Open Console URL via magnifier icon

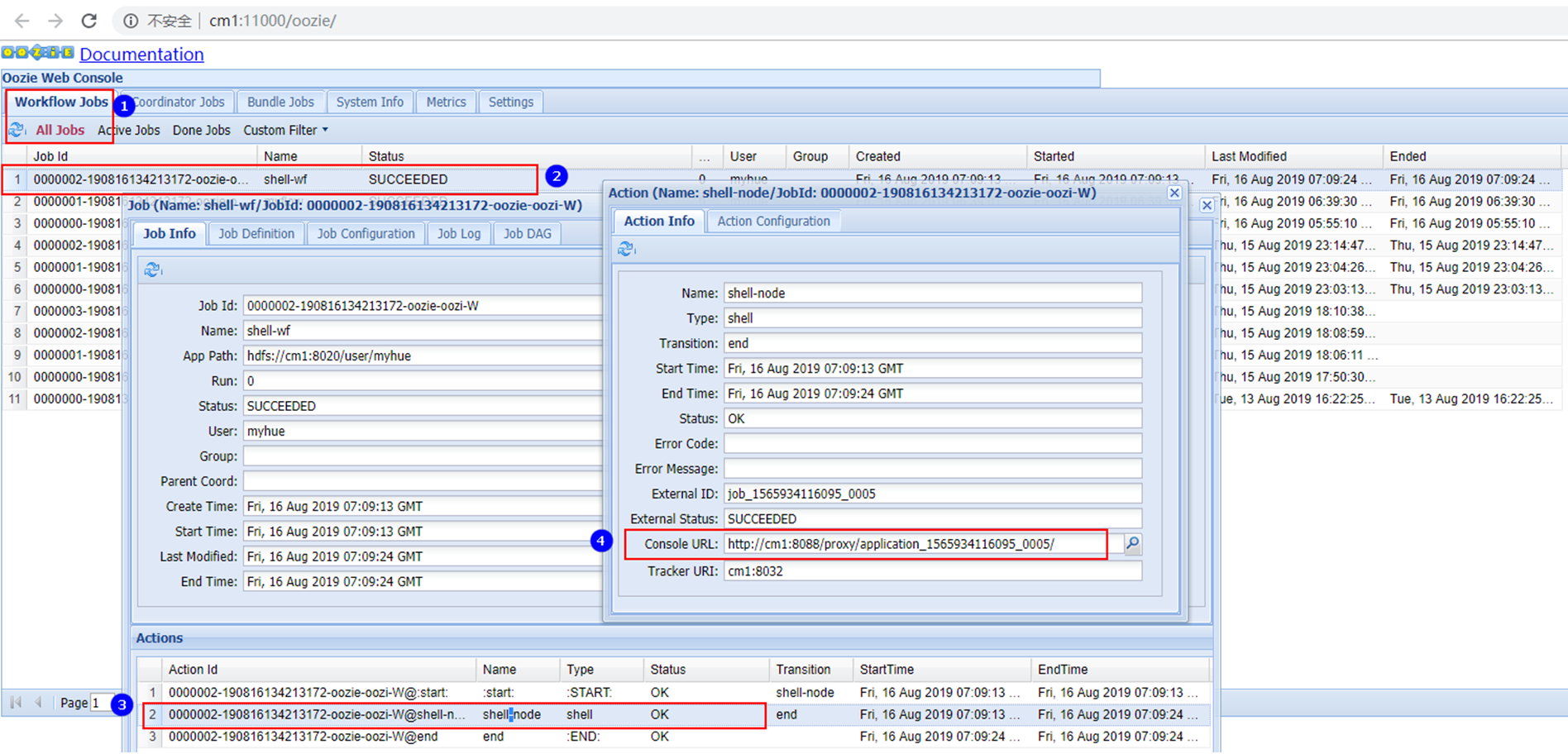1132,543
